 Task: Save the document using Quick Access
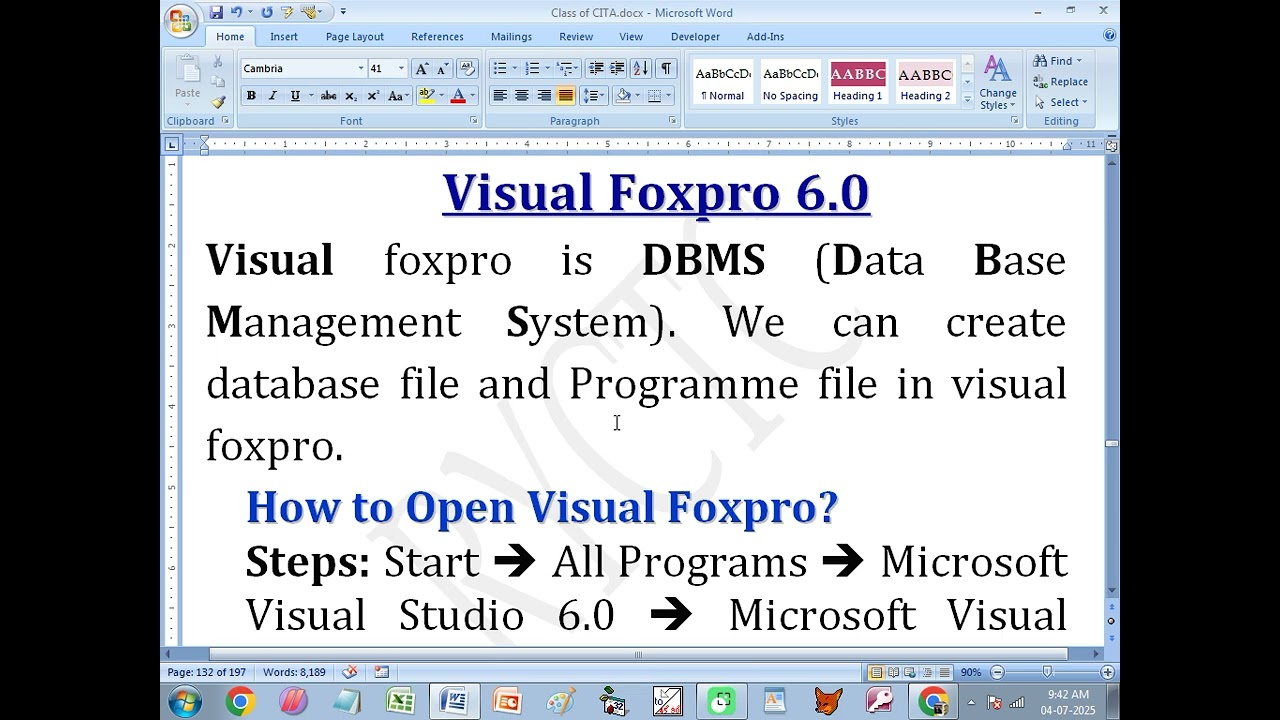tap(216, 12)
